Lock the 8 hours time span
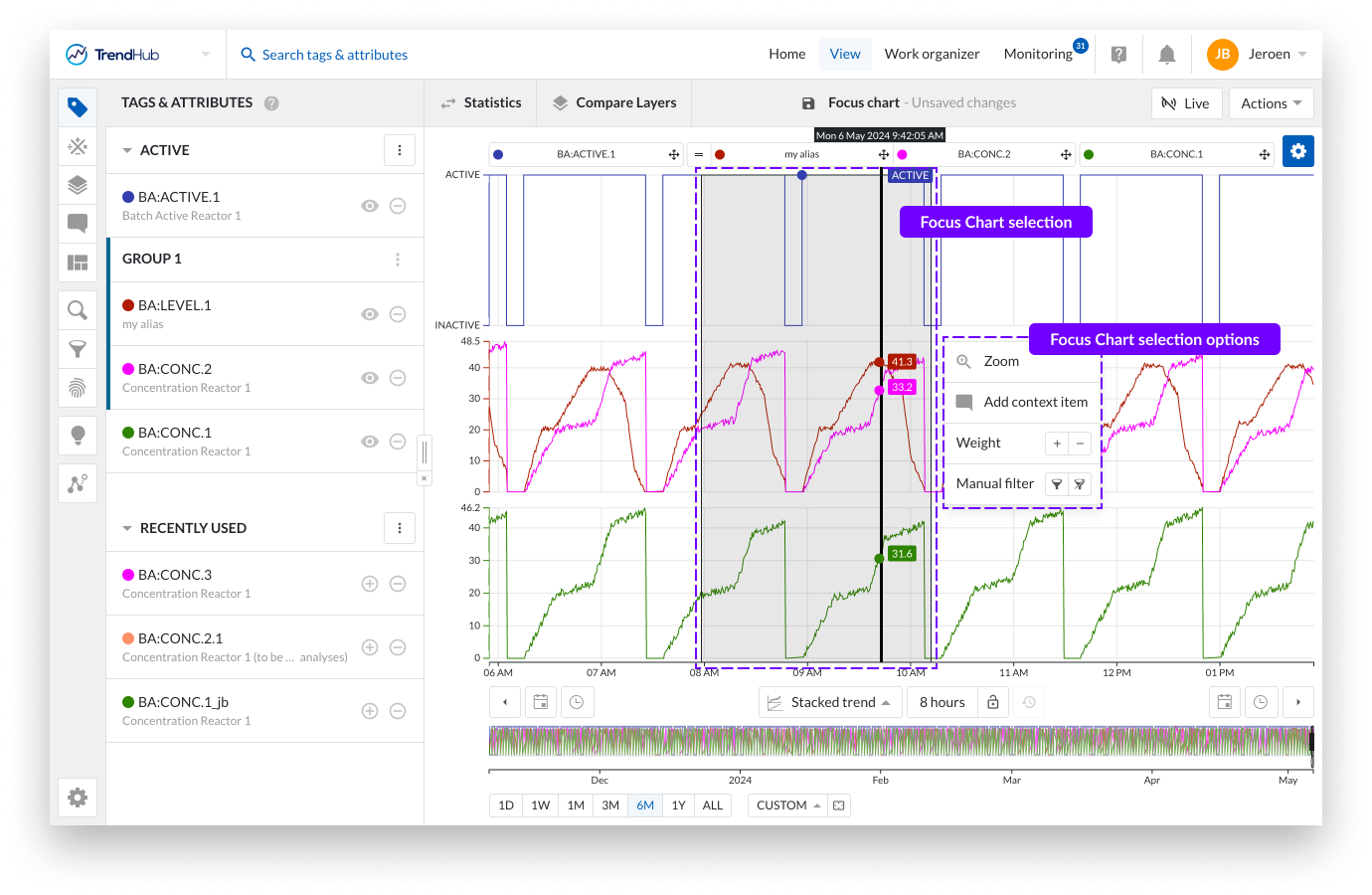The width and height of the screenshot is (1372, 895). click(992, 702)
